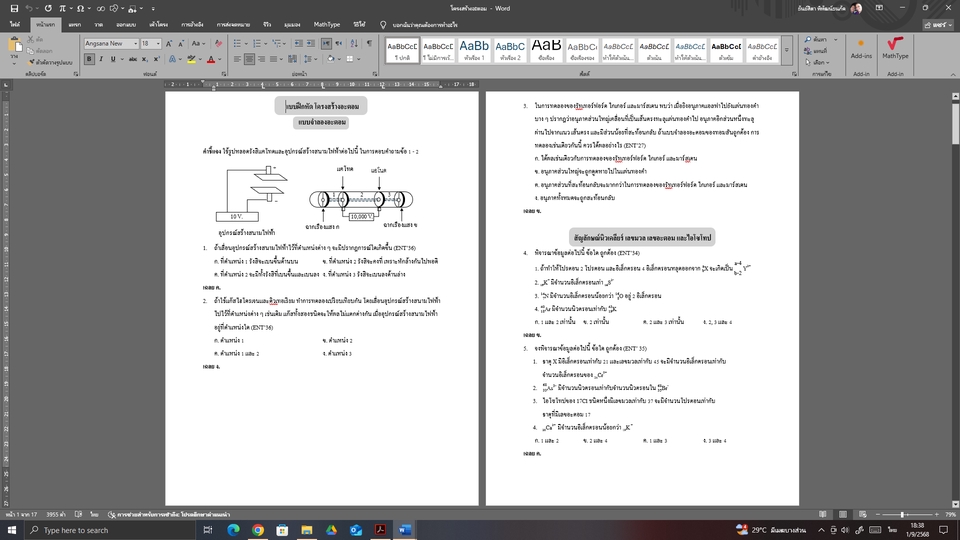Toggle Italic formatting
Viewport: 960px width, 540px height.
pyautogui.click(x=99, y=61)
